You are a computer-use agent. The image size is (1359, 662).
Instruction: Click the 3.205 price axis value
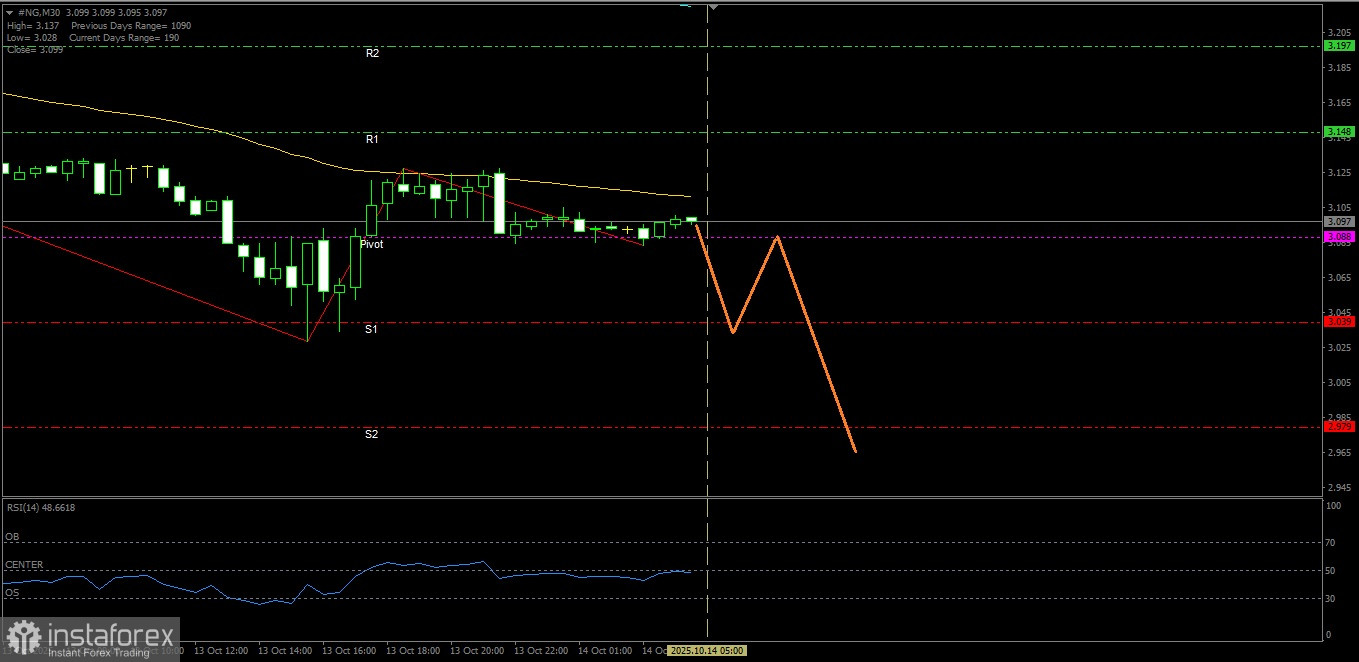point(1340,32)
